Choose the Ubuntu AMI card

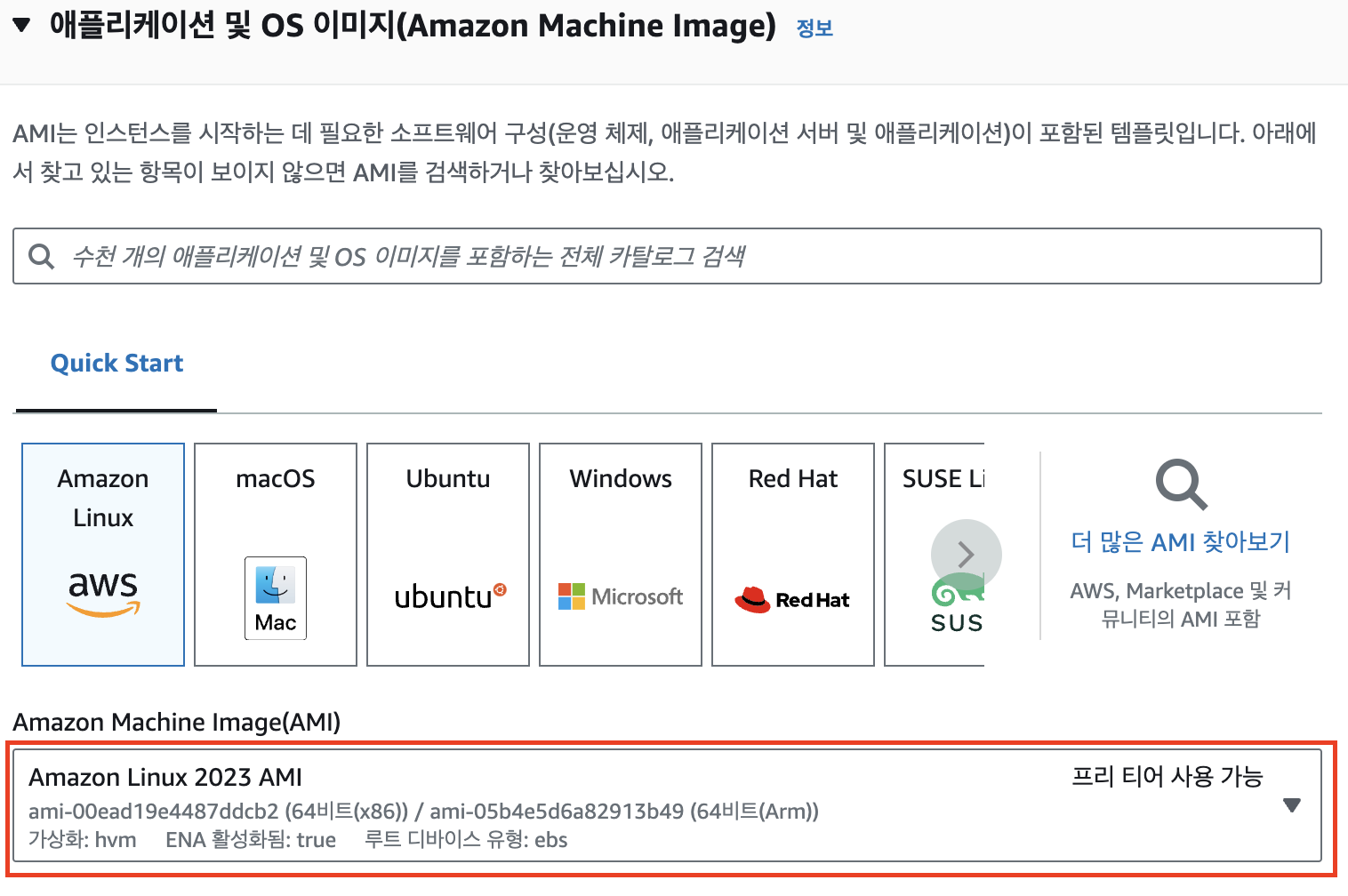(x=448, y=555)
